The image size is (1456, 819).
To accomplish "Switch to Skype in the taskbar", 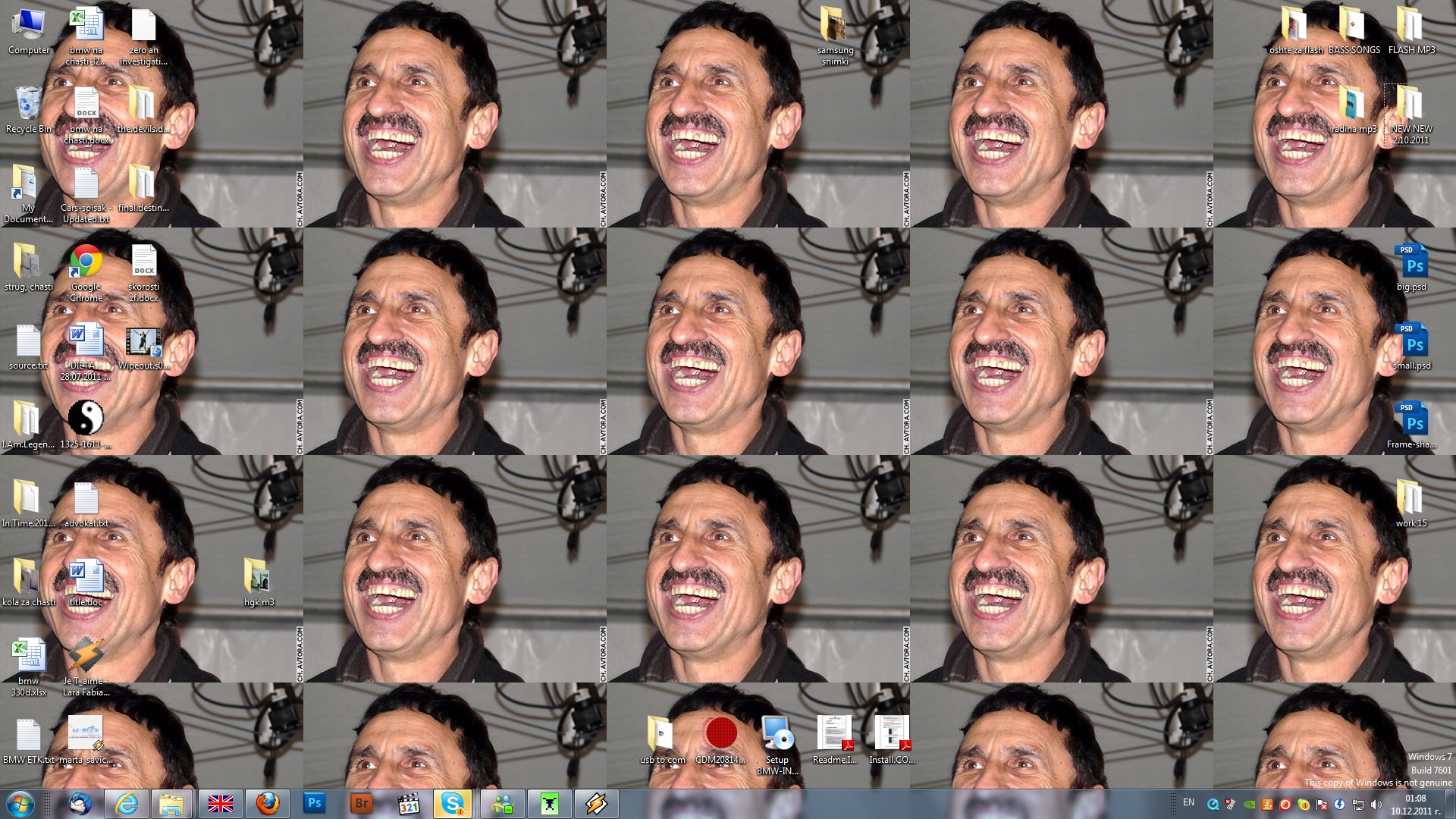I will click(x=453, y=804).
